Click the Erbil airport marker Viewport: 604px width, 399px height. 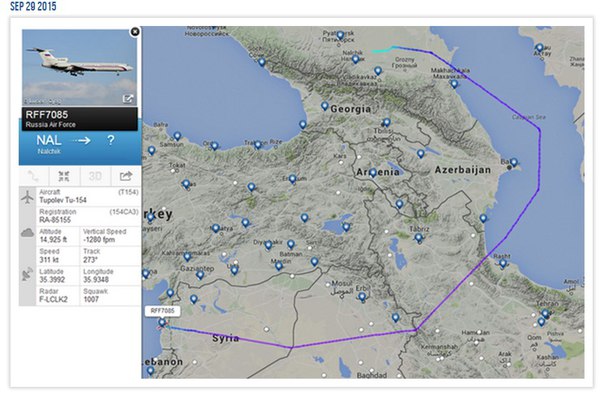[362, 297]
